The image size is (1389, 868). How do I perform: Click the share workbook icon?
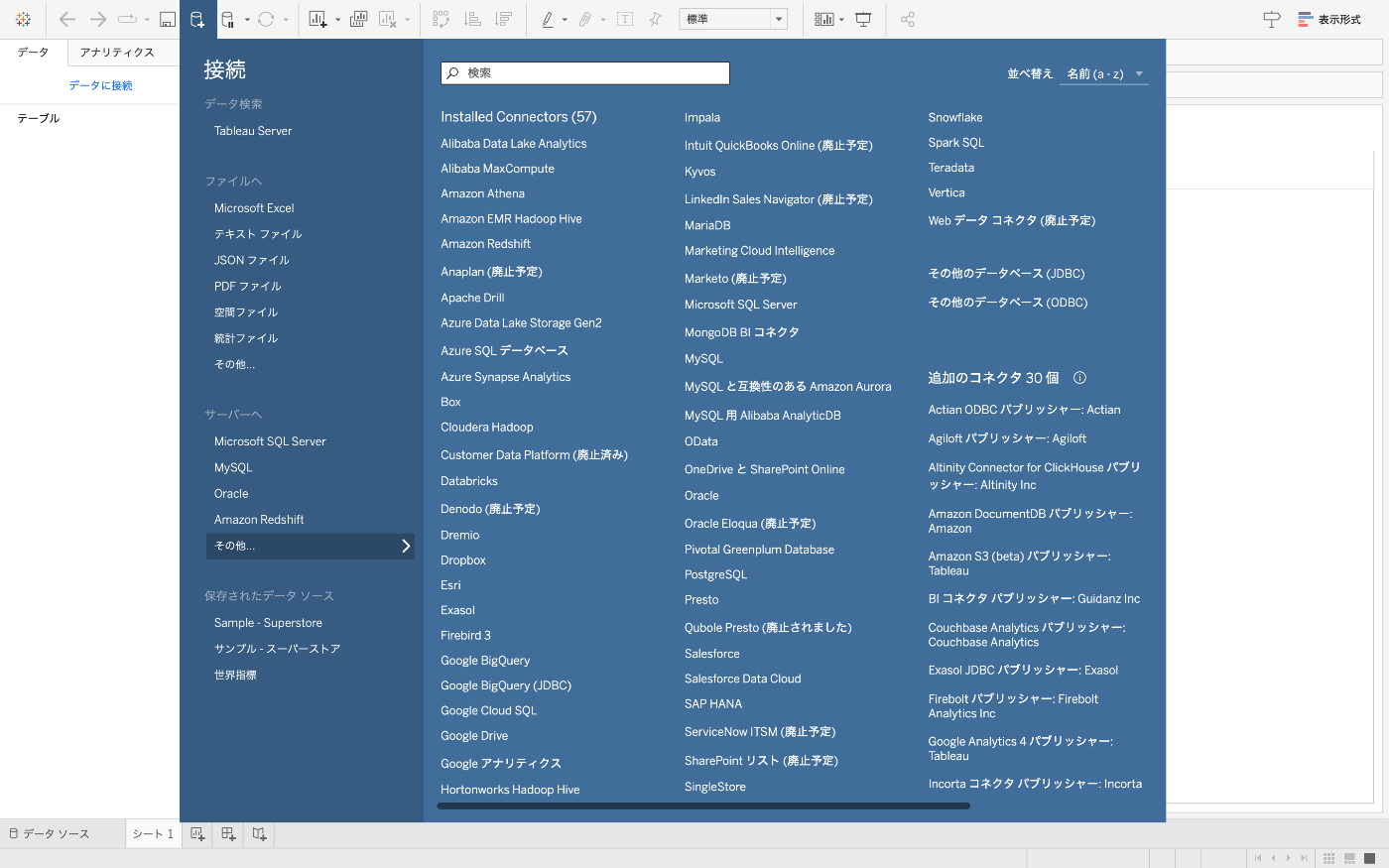tap(908, 19)
